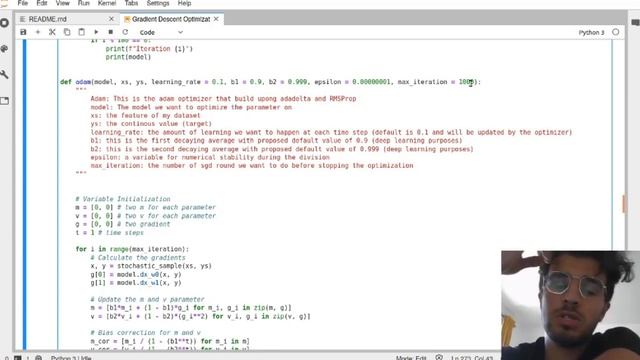Click the Python 3 kernel name

(591, 32)
